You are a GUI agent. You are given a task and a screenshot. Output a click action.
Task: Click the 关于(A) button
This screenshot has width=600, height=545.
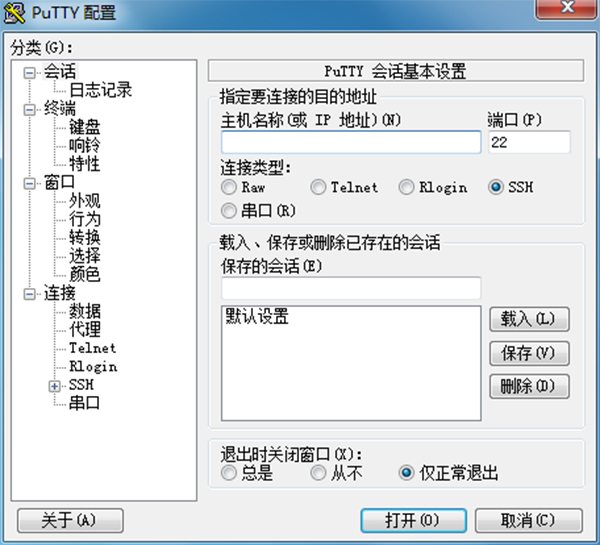pos(70,521)
